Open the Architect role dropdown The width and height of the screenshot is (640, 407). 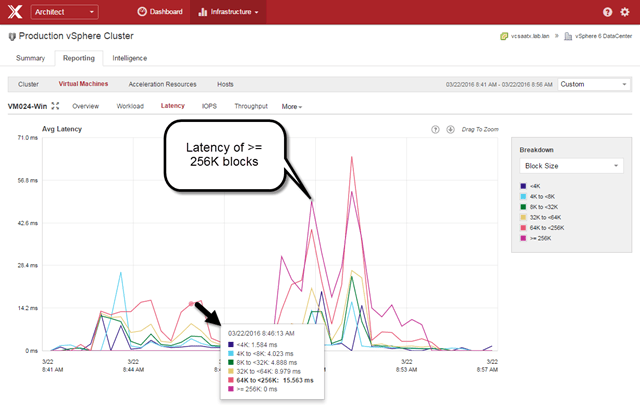pos(64,12)
